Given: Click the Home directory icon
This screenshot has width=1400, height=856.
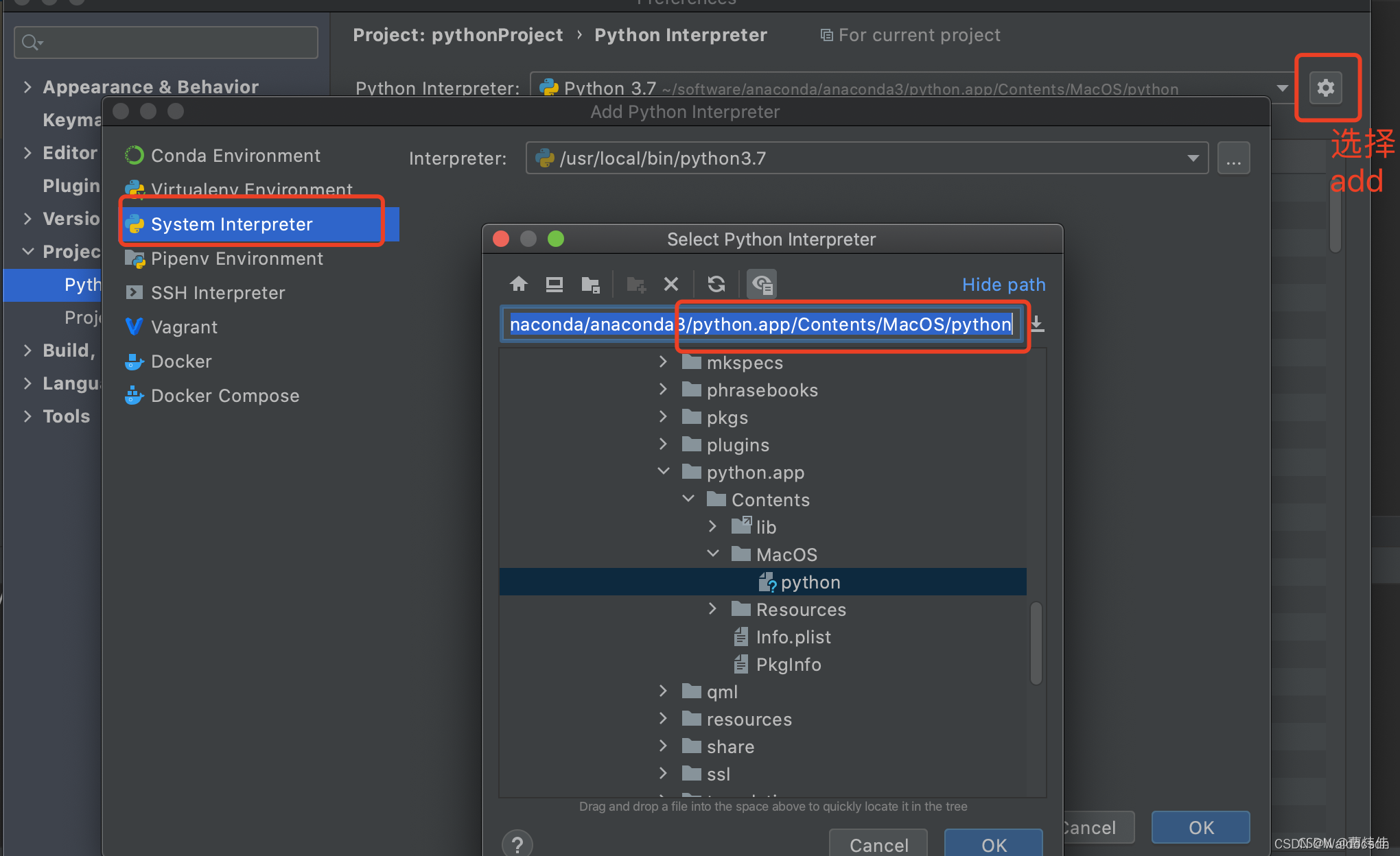Looking at the screenshot, I should coord(519,284).
